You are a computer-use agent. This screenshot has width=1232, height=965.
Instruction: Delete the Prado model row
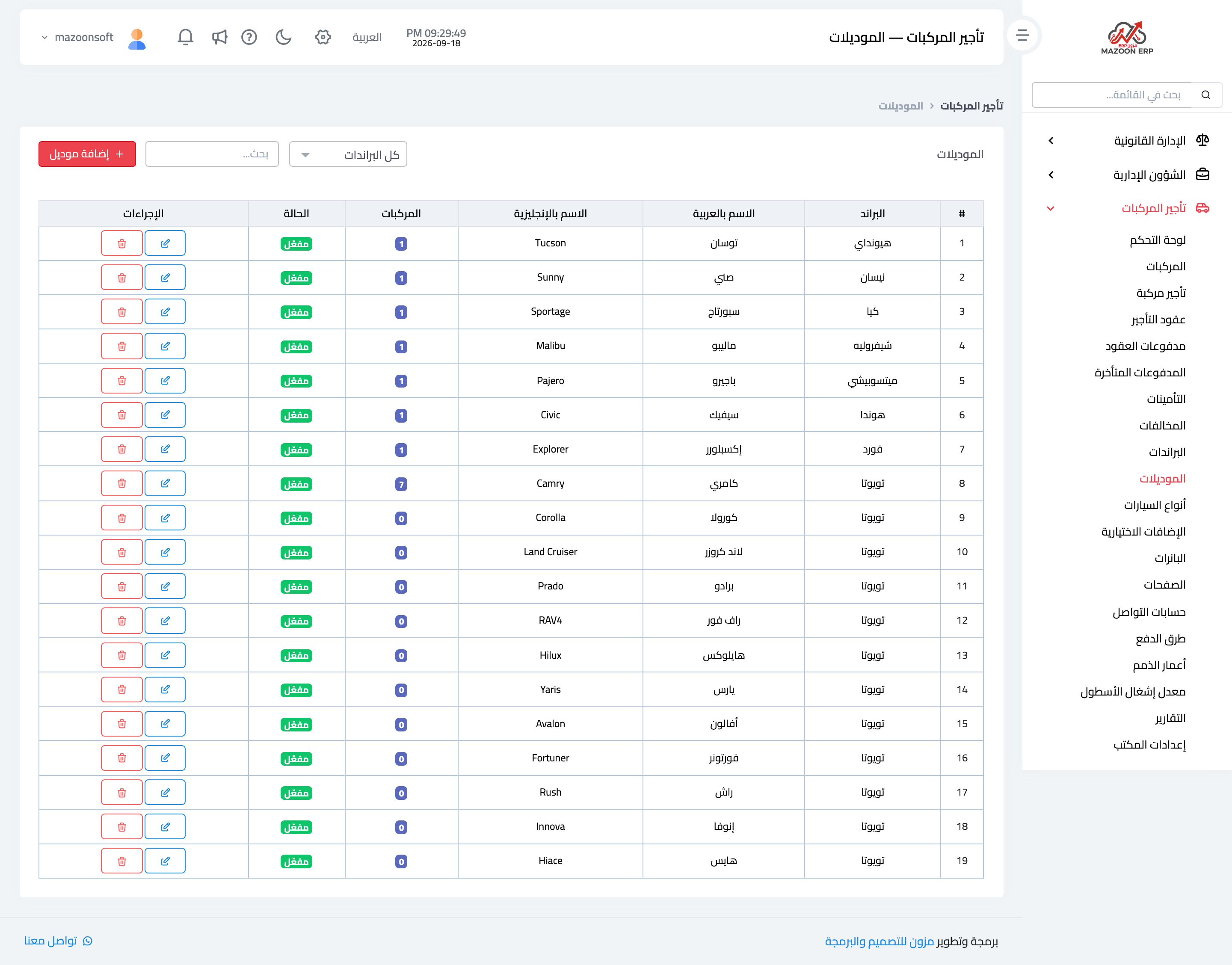[121, 586]
